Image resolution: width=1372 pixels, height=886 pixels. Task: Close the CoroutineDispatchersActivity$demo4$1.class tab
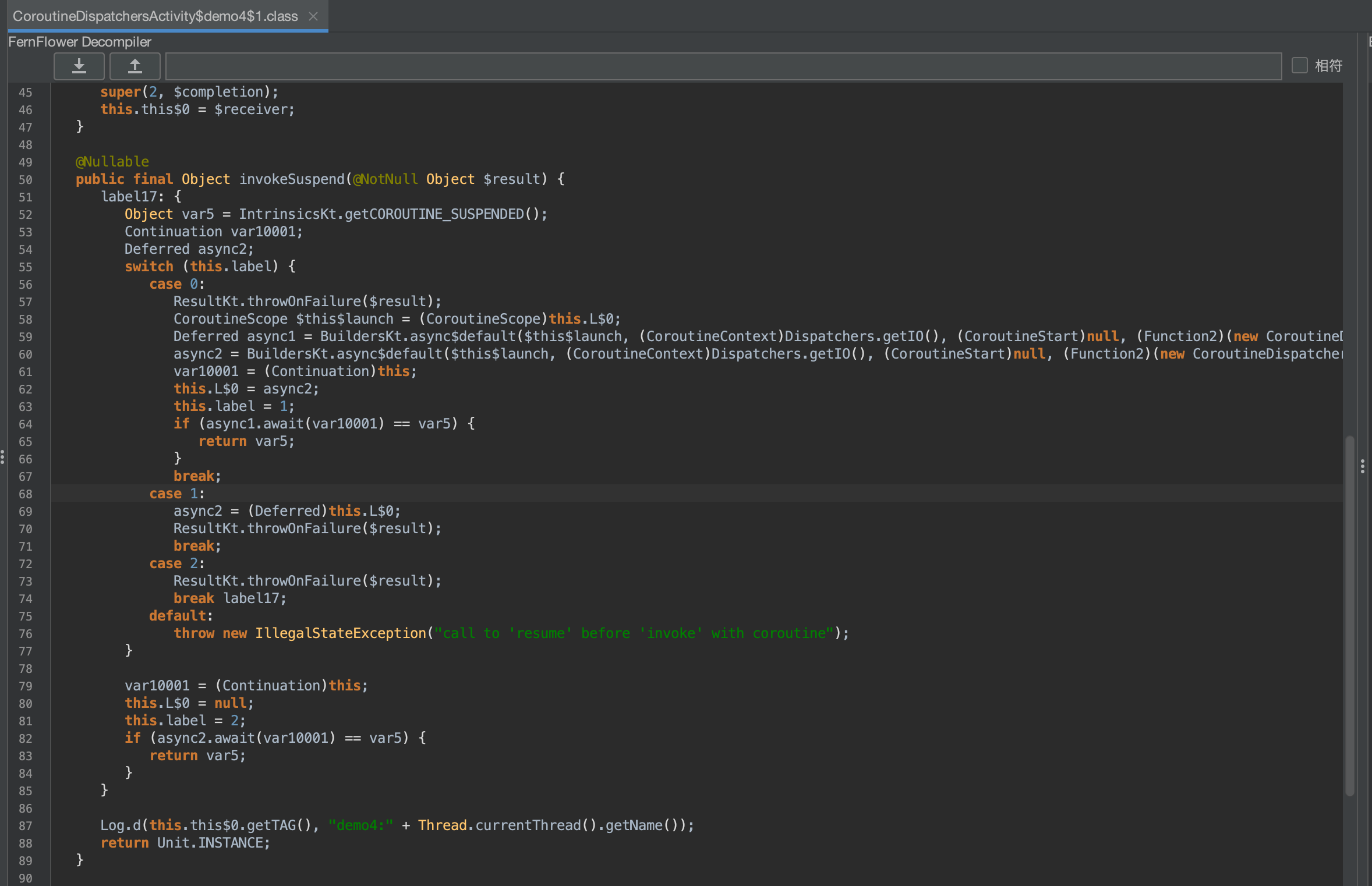313,16
